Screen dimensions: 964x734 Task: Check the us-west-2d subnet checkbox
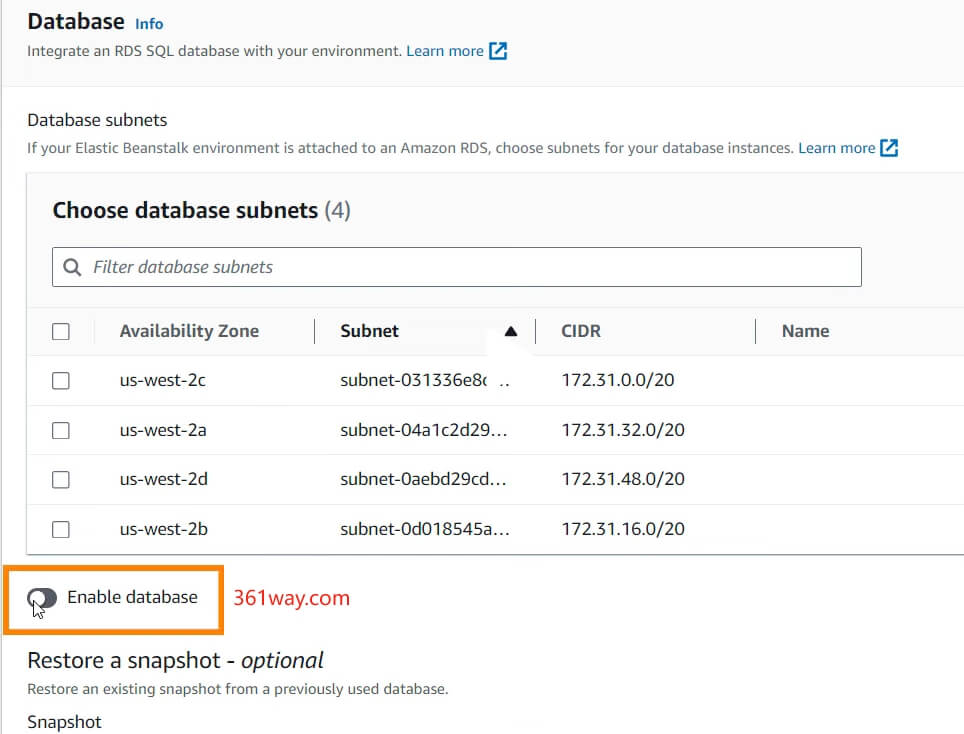click(61, 480)
